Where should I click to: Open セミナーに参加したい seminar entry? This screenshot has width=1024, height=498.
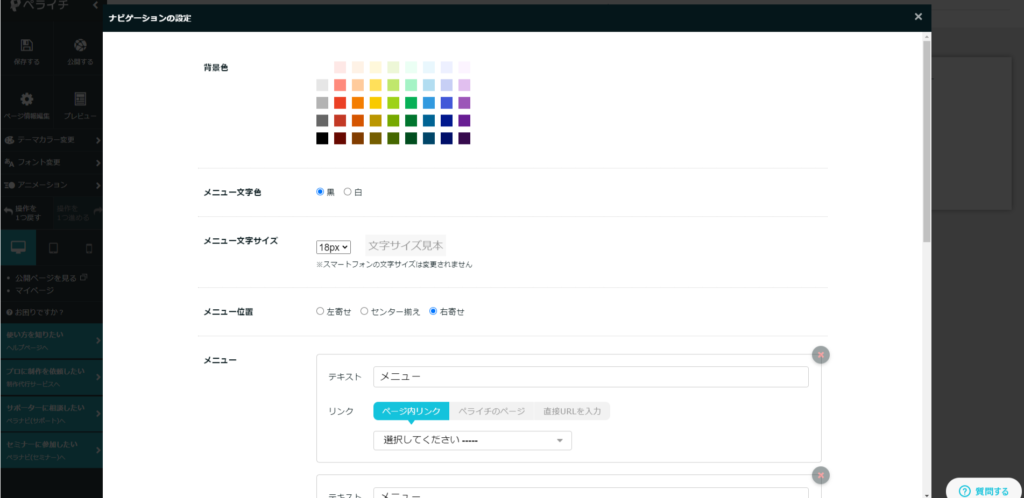coord(52,450)
